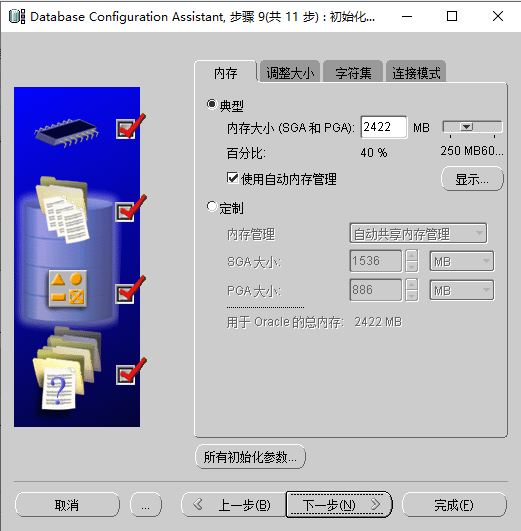The width and height of the screenshot is (521, 531).
Task: Click the memory chip icon
Action: coord(66,132)
